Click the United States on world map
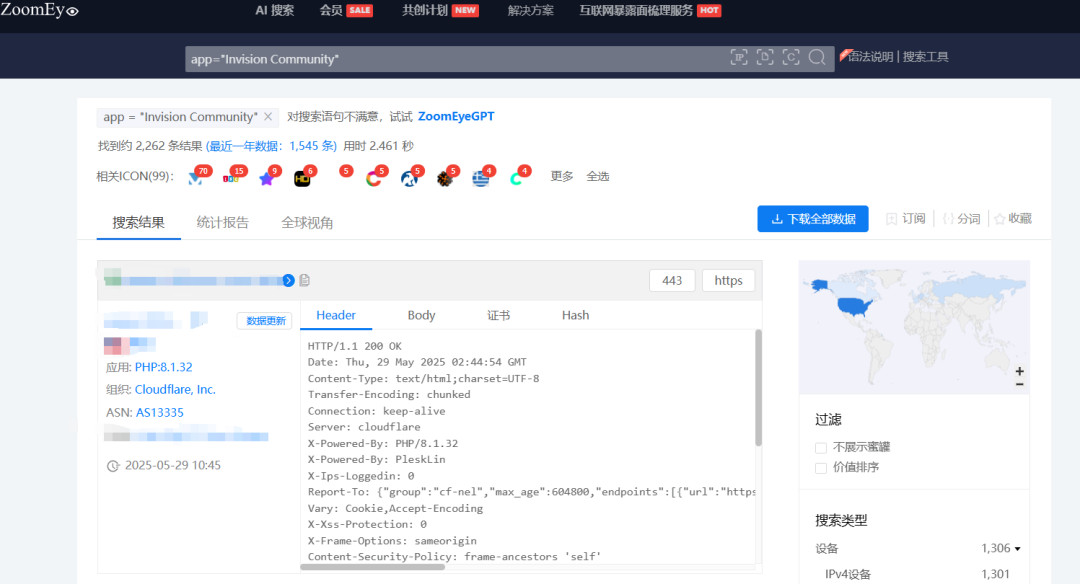This screenshot has height=584, width=1080. point(854,306)
